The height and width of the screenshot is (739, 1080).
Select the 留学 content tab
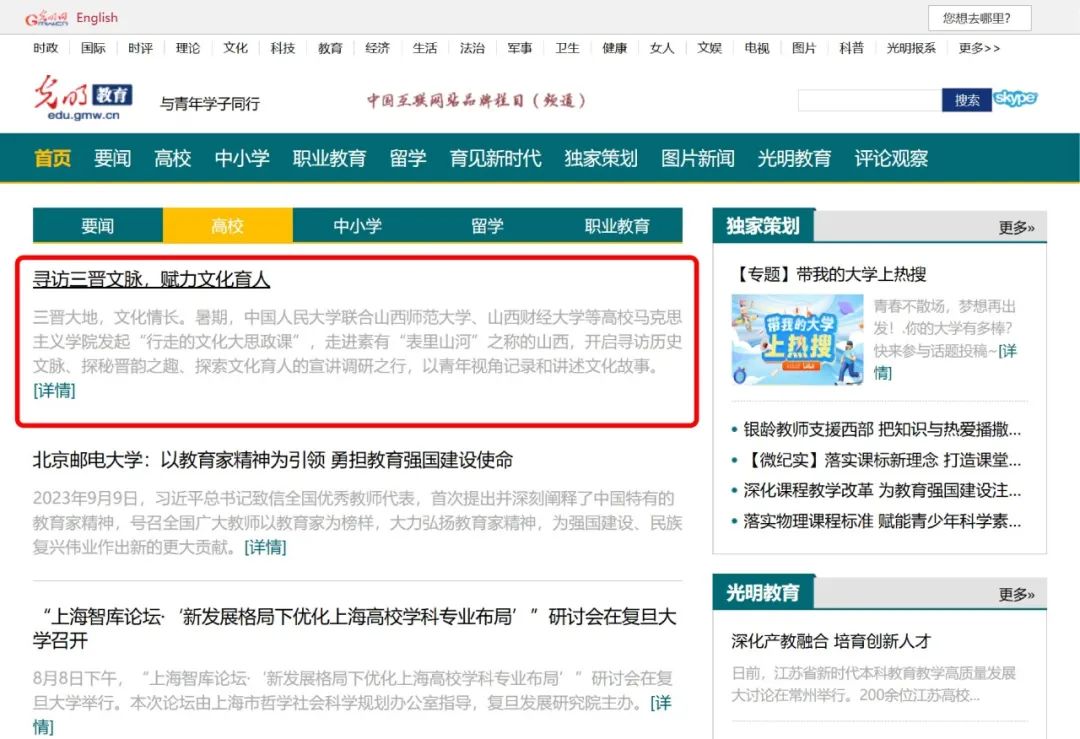pos(487,226)
